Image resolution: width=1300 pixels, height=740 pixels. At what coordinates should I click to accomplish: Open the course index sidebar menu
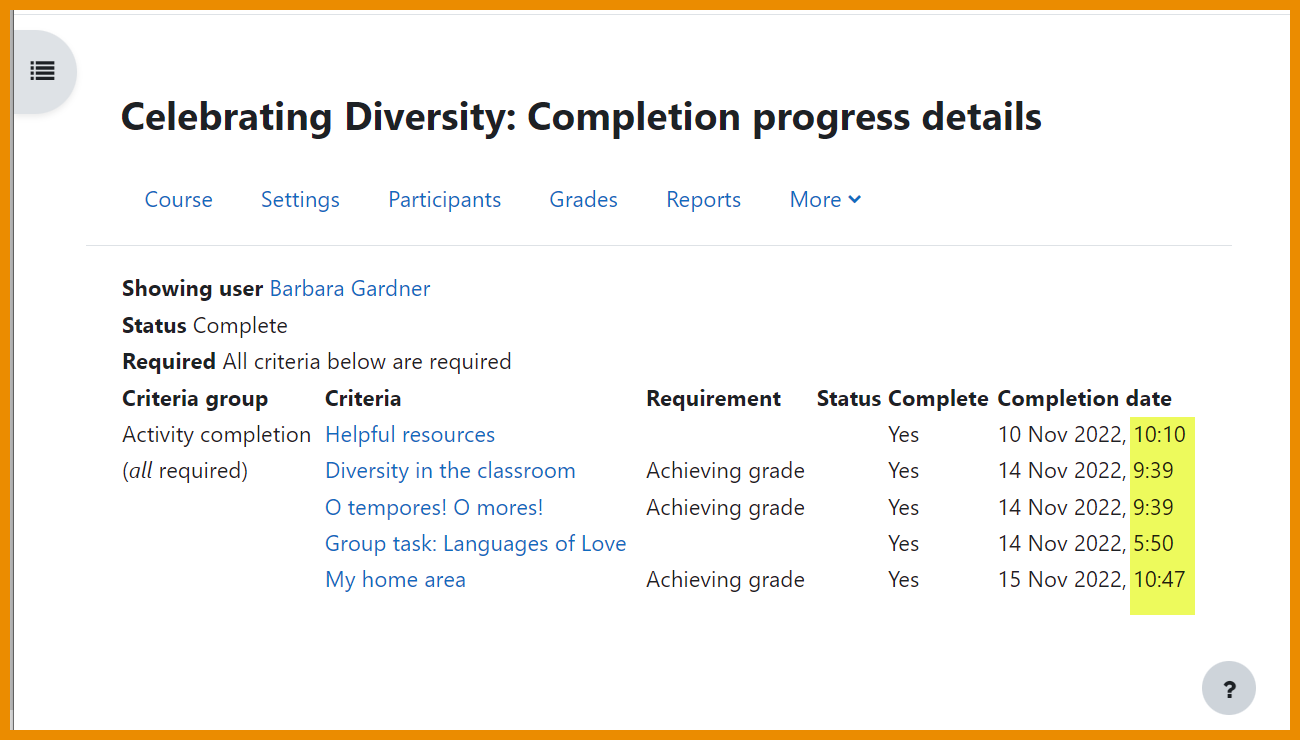click(41, 71)
